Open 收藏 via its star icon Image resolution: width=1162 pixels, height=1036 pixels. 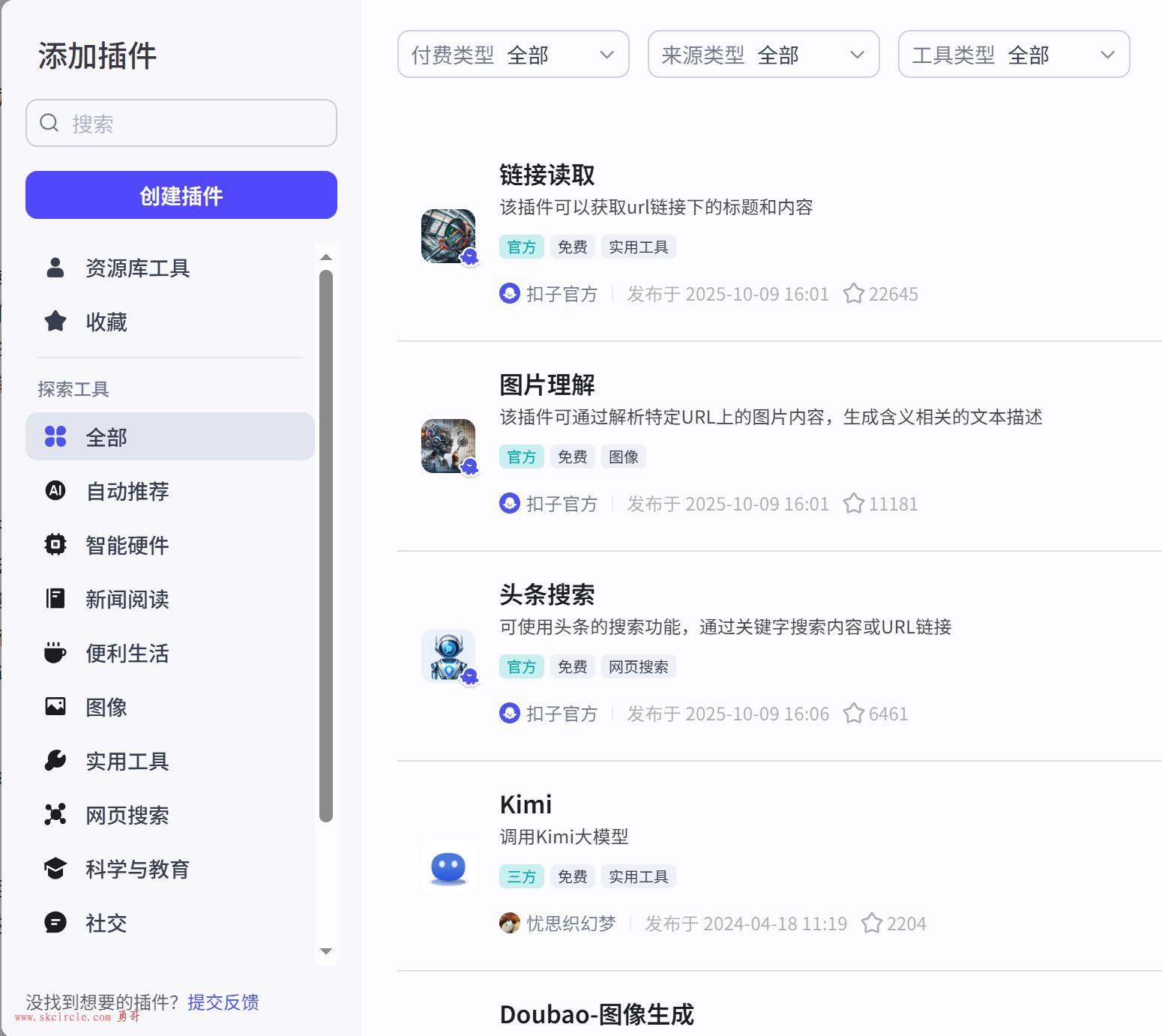pos(55,322)
